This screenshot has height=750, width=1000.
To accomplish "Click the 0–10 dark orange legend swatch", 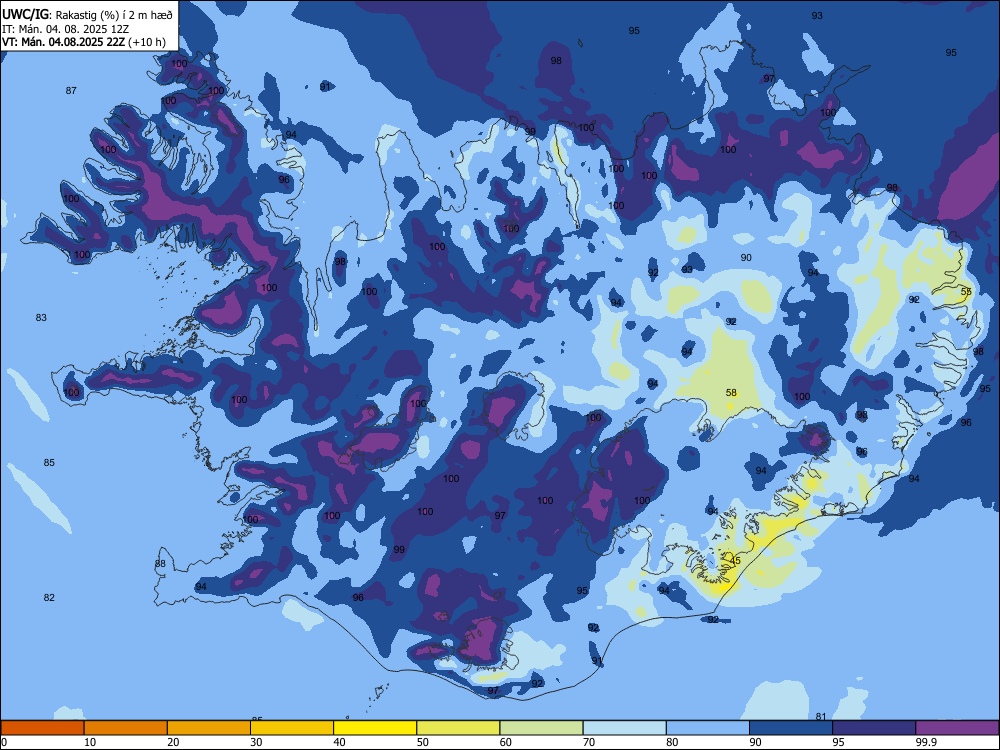I will point(43,728).
